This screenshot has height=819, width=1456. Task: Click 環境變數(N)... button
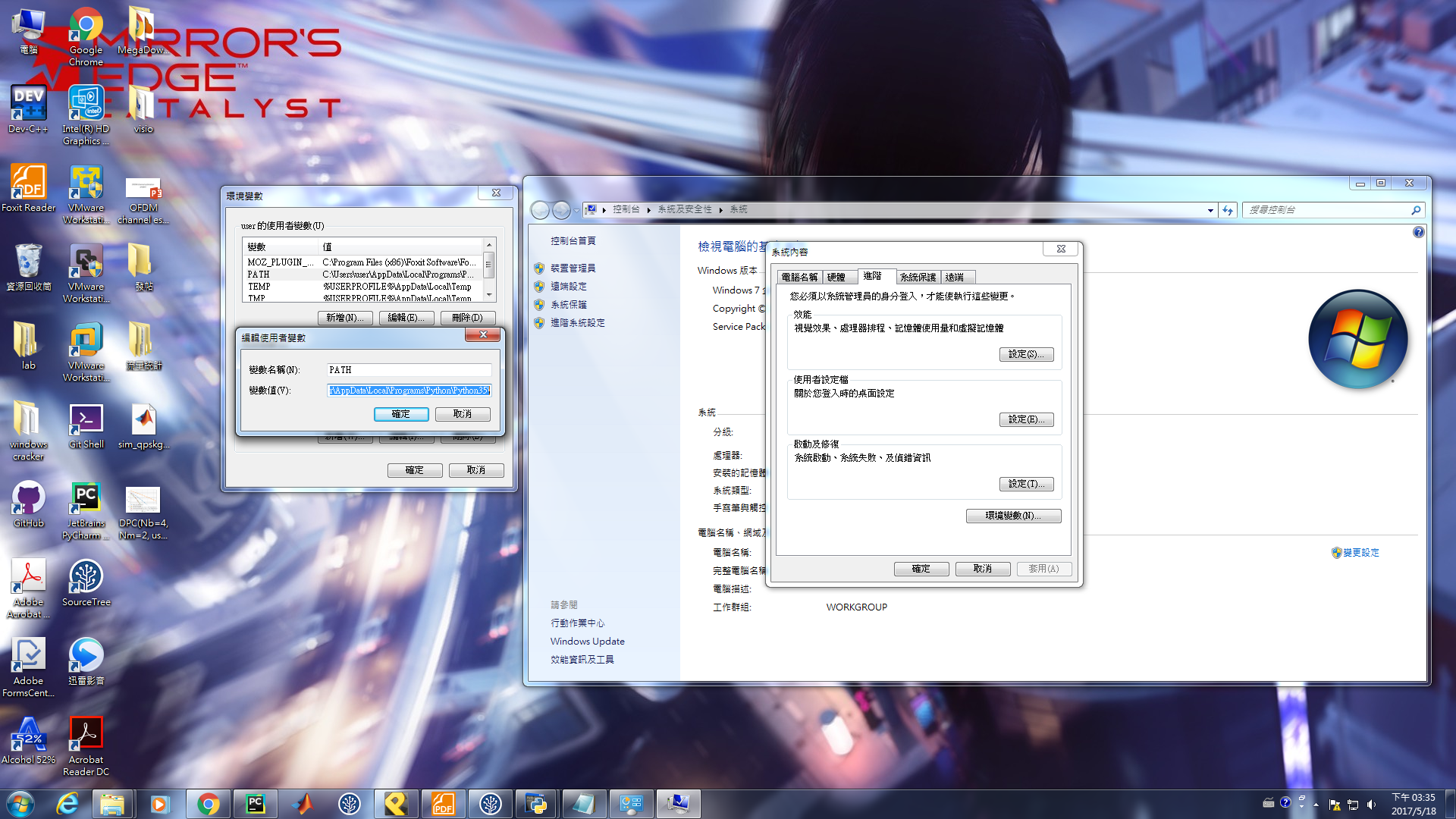click(1013, 516)
